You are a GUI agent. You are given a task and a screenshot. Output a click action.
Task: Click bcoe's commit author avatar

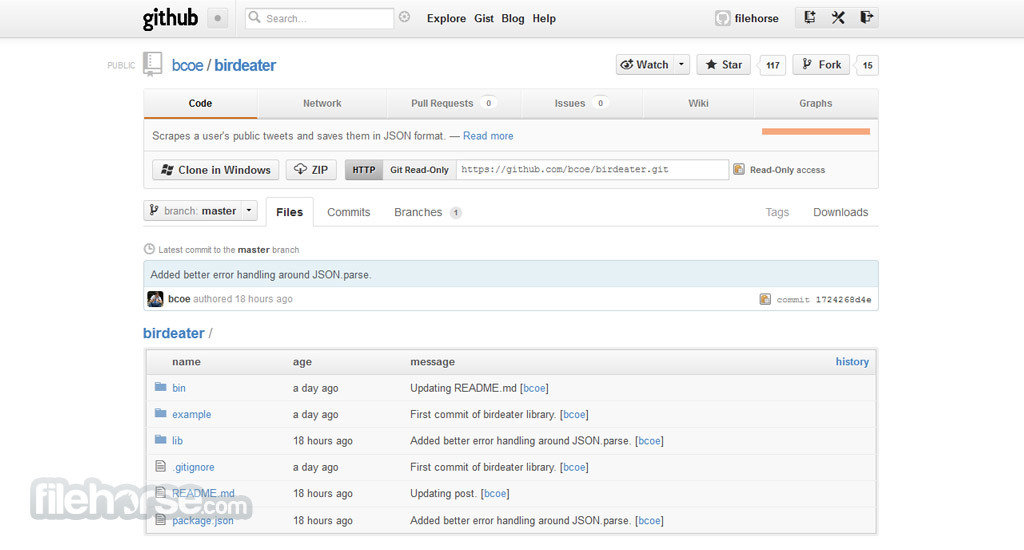pos(155,299)
